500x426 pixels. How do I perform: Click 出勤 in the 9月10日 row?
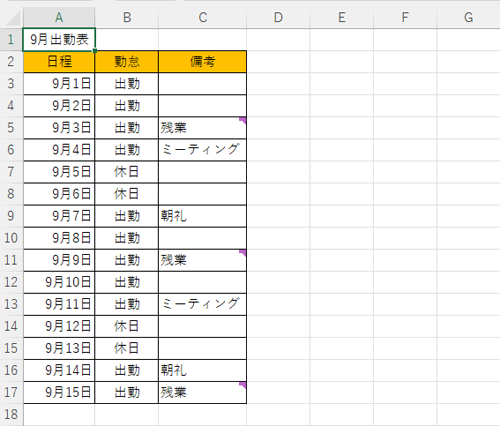coord(127,282)
